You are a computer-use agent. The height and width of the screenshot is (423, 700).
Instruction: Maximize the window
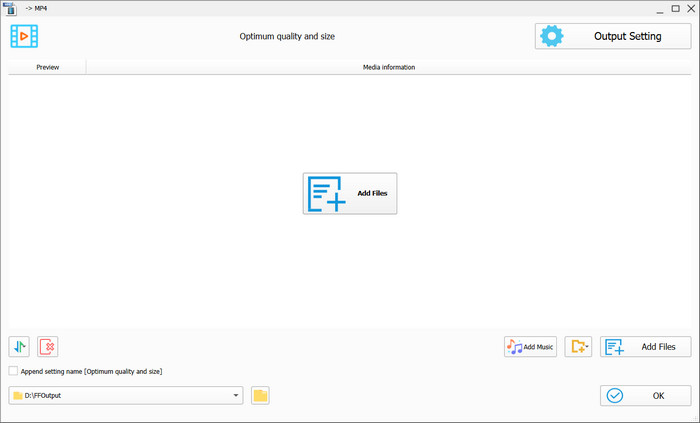[675, 8]
